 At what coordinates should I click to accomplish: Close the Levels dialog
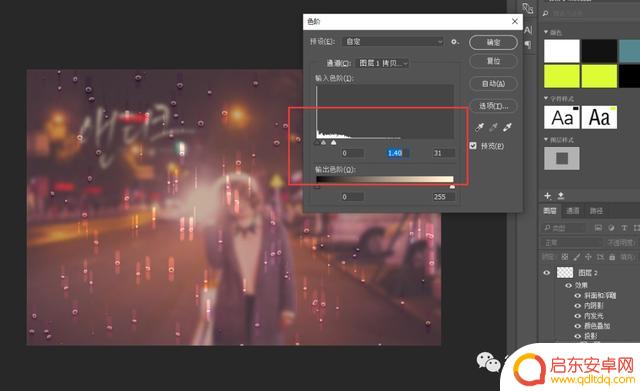pos(515,21)
